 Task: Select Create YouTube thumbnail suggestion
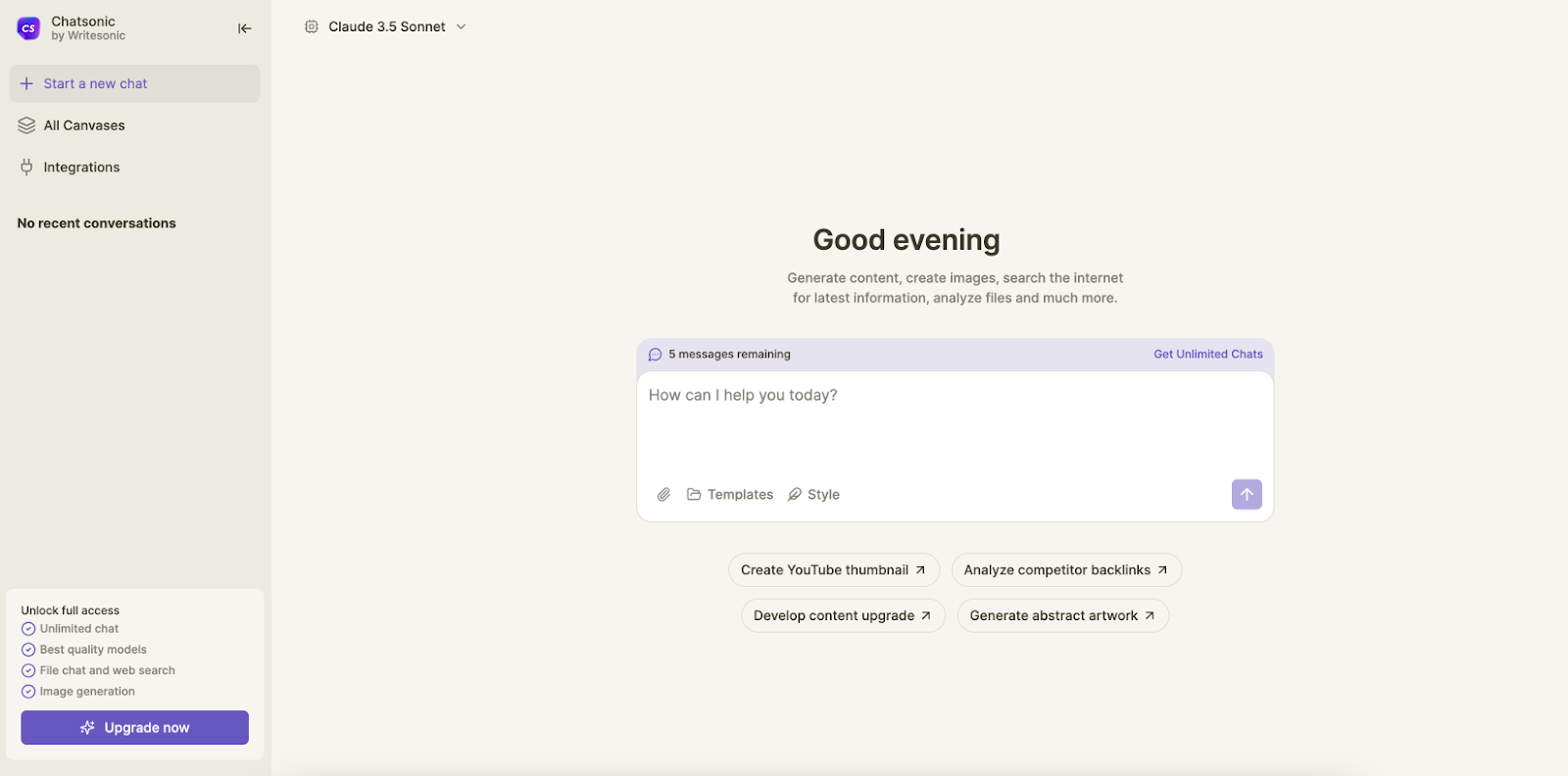tap(833, 570)
